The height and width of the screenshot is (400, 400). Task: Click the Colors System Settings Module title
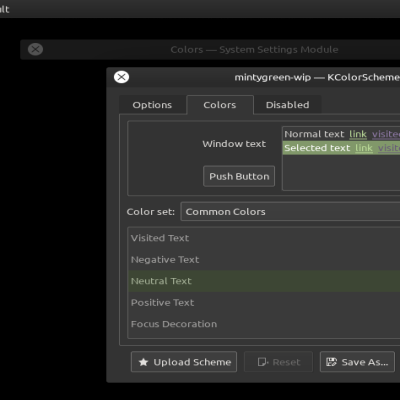254,50
